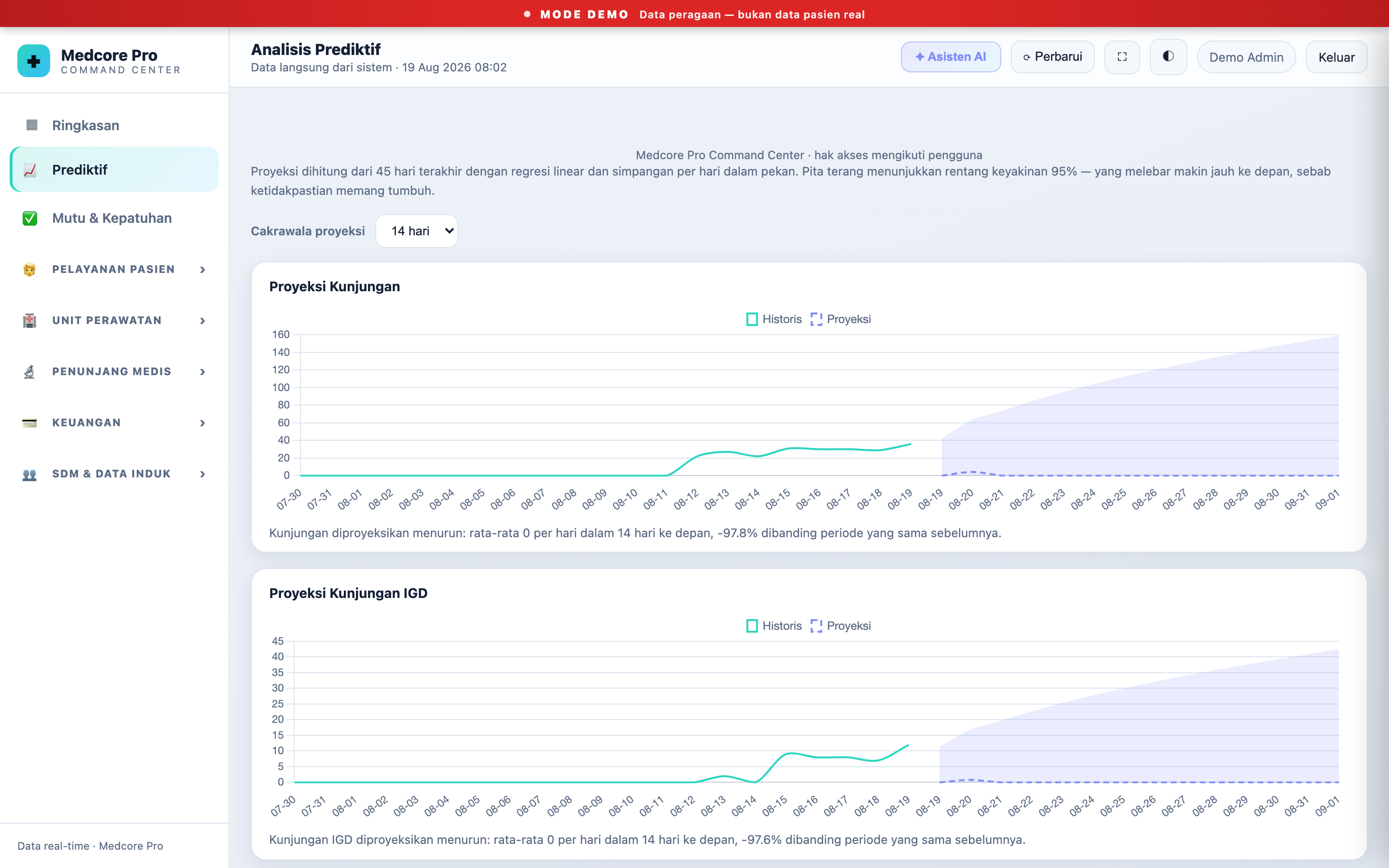Expand the Unit Perawatan section chevron

click(203, 321)
